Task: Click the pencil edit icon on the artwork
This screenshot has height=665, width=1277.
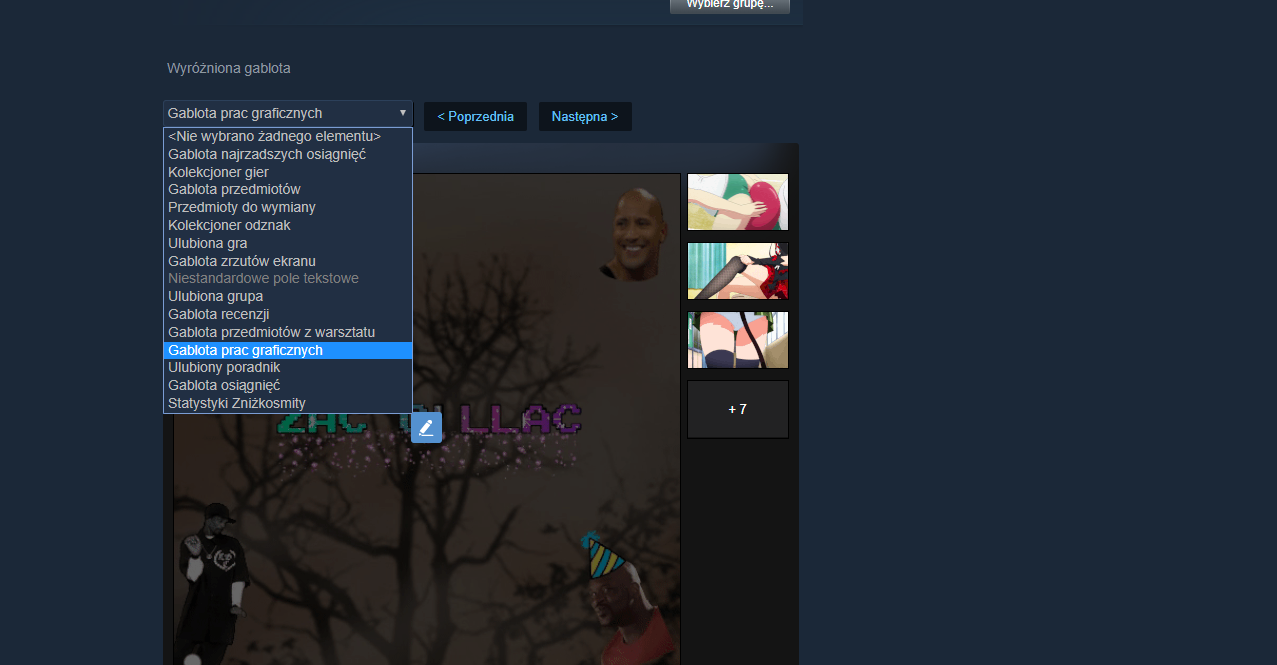Action: [x=426, y=427]
